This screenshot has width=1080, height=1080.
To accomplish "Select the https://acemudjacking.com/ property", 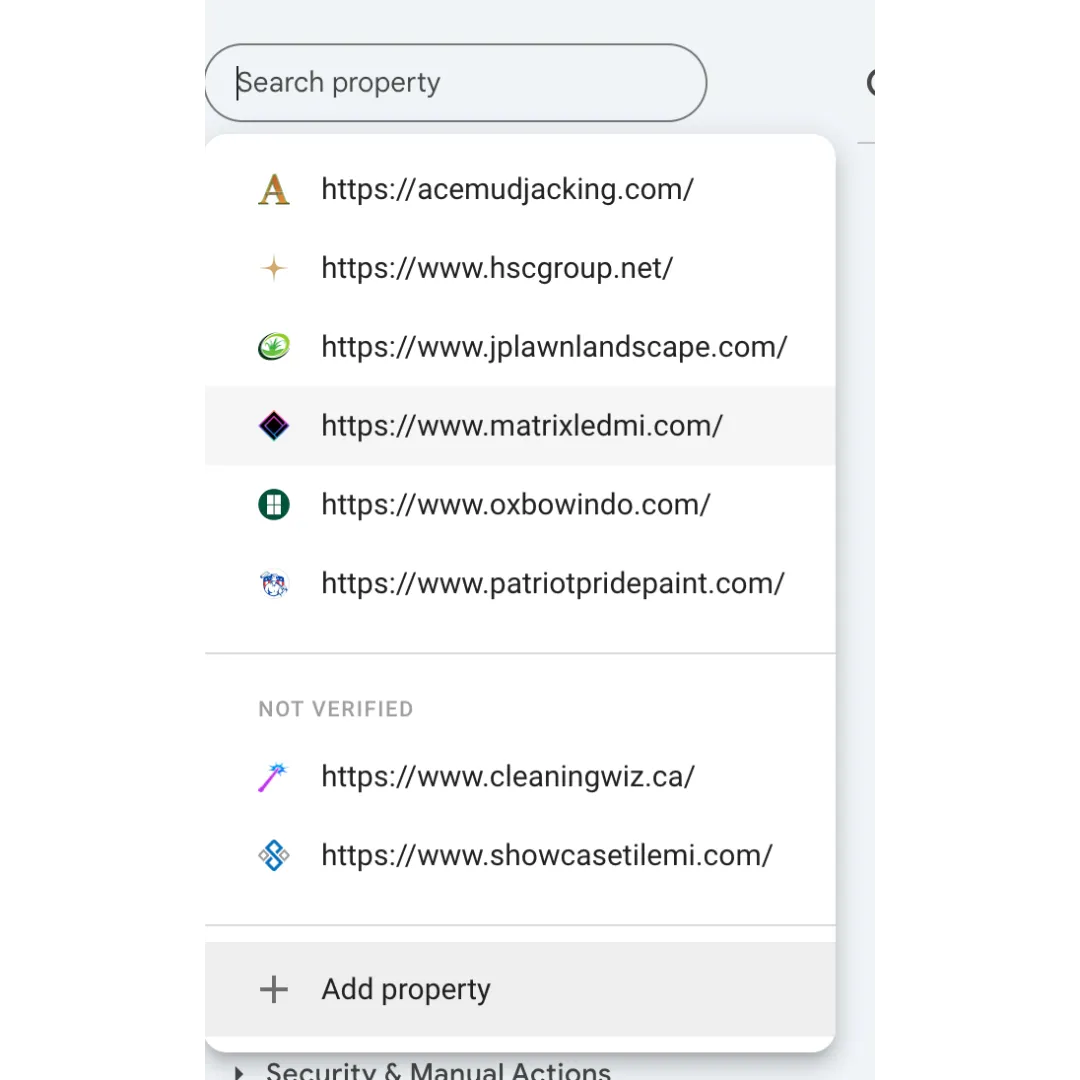I will pos(507,189).
